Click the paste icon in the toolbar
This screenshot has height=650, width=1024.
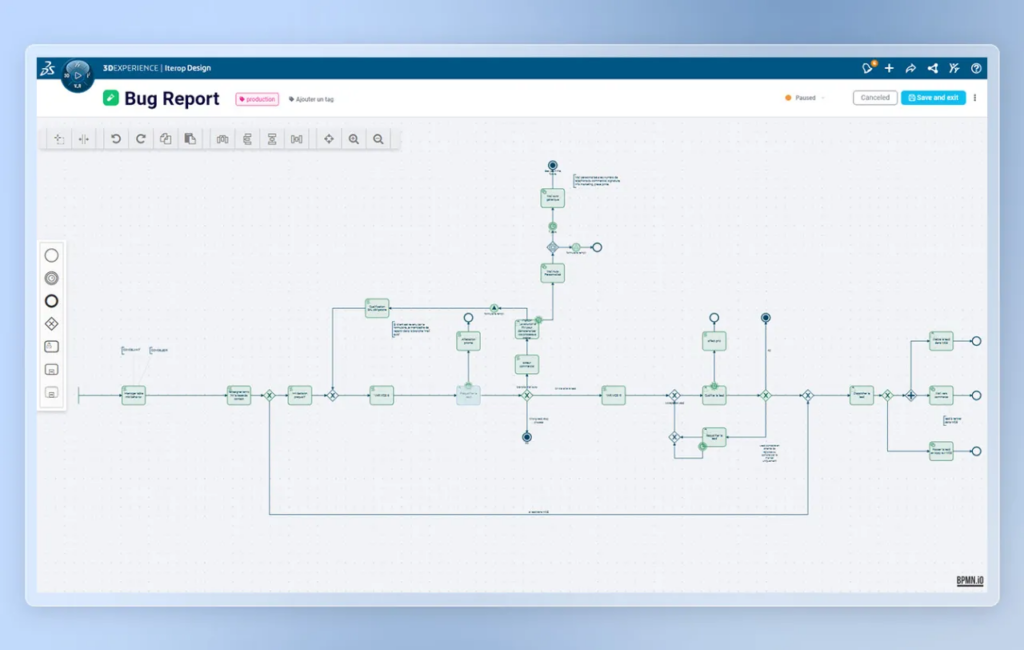(x=189, y=139)
